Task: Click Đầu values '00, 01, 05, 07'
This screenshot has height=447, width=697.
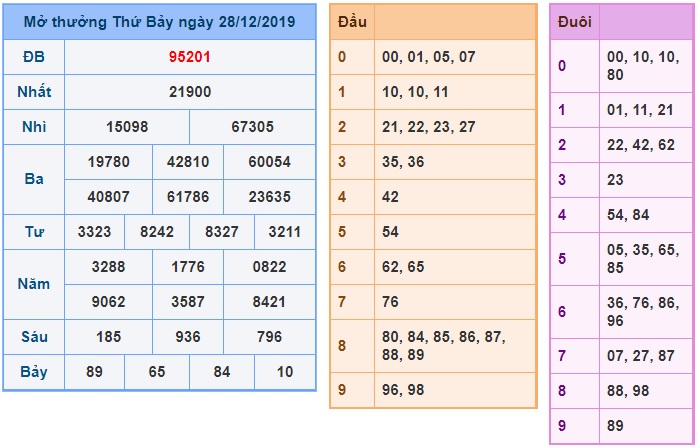Action: pos(429,57)
